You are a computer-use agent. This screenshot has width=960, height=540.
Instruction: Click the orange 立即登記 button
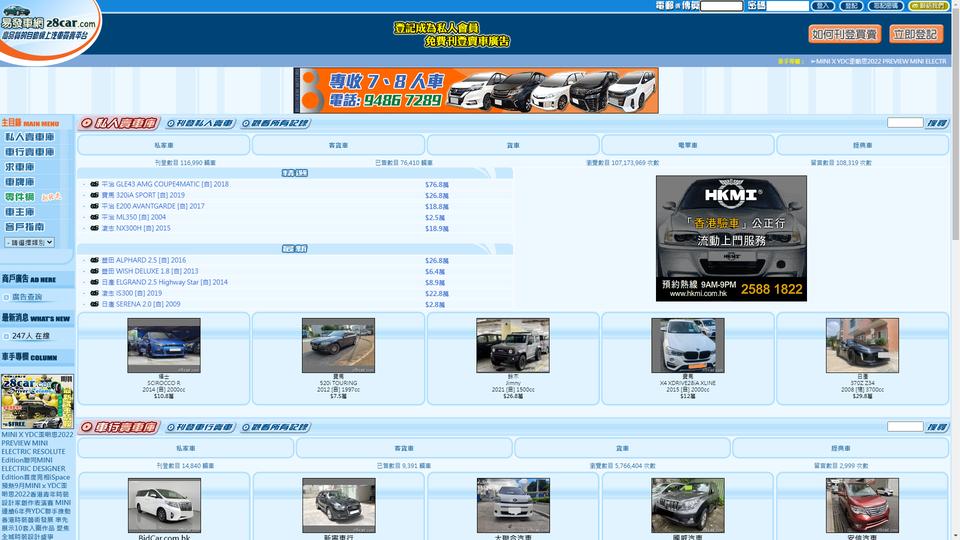pyautogui.click(x=915, y=34)
